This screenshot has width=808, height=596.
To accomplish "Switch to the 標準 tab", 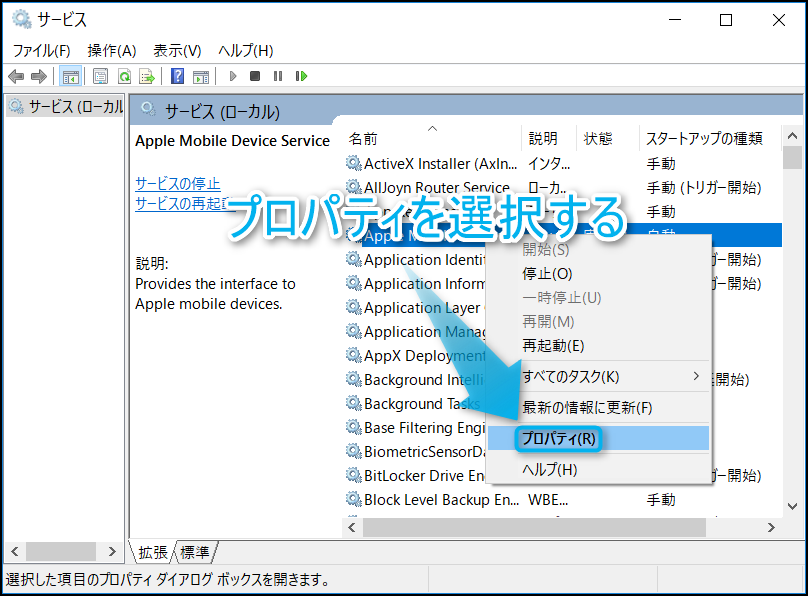I will pos(196,552).
